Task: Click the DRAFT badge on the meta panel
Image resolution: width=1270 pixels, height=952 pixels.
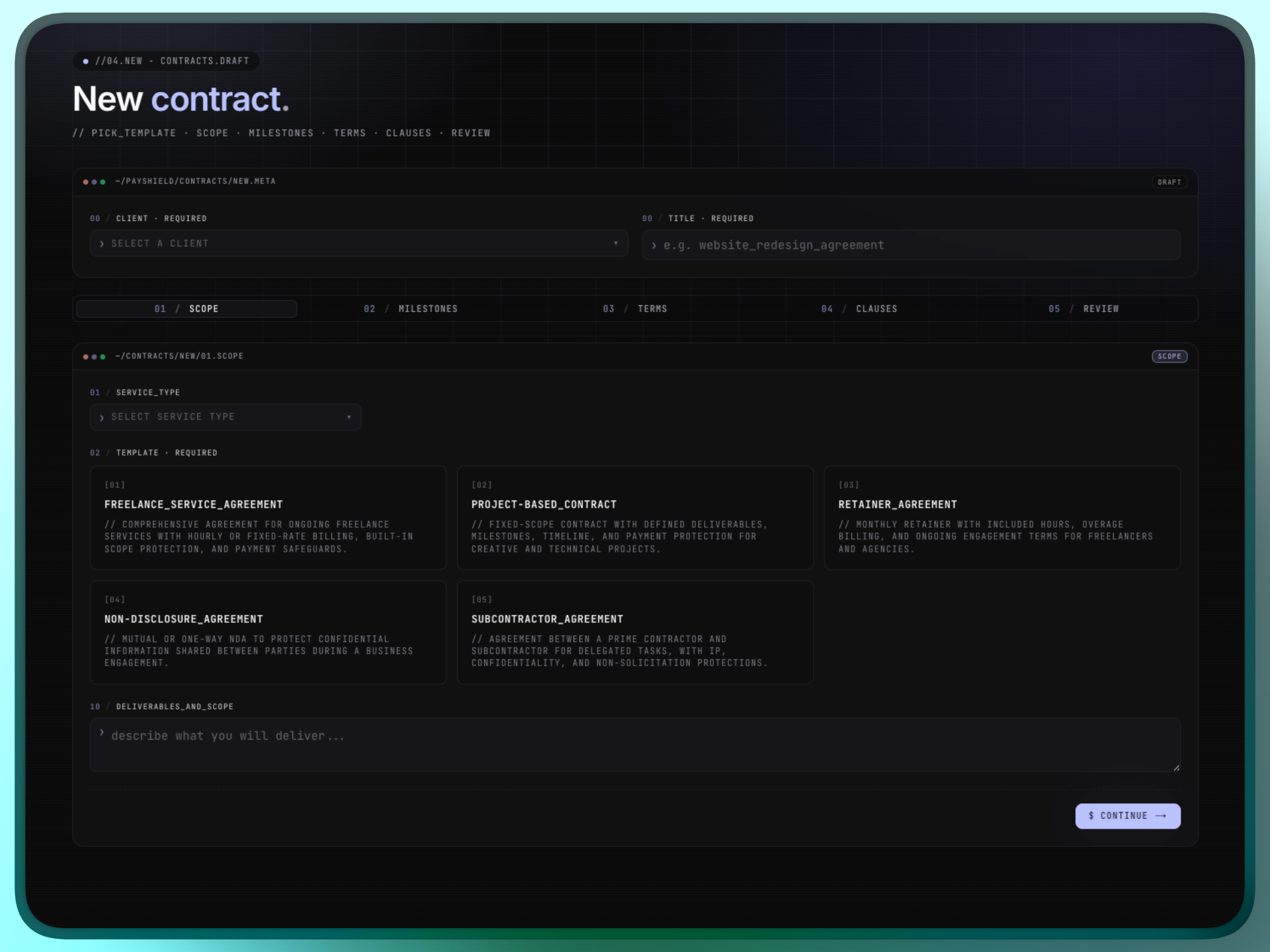Action: click(1169, 182)
